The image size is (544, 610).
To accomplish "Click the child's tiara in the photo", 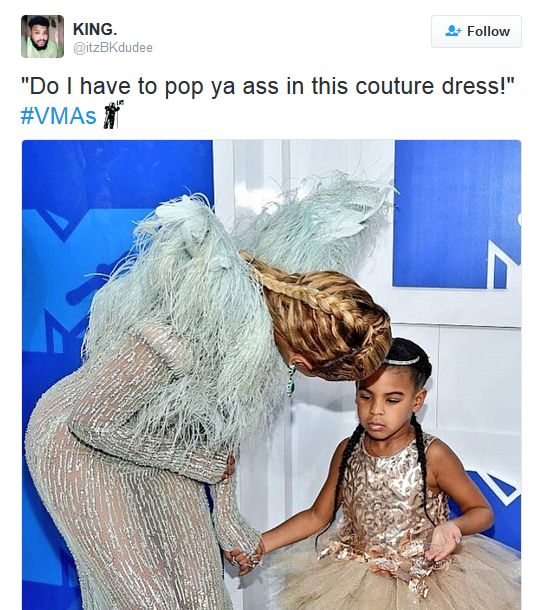I will point(402,361).
